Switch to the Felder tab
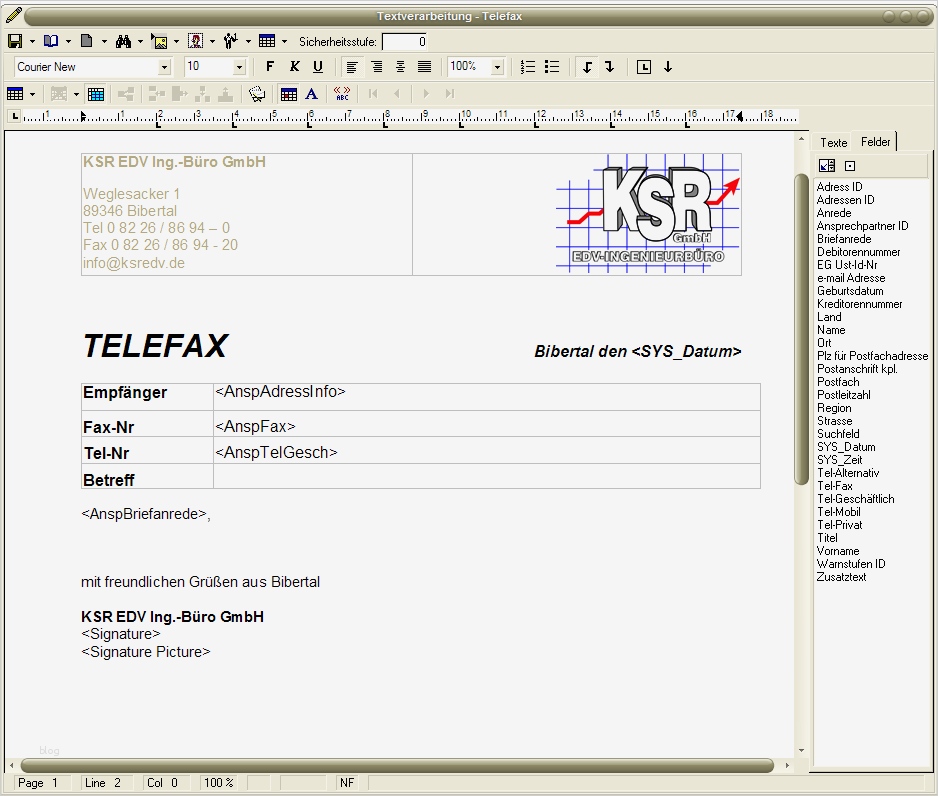 pos(875,142)
